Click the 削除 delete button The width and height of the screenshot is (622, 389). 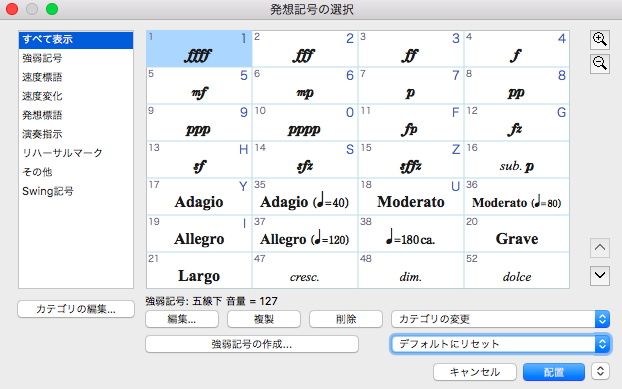[346, 319]
